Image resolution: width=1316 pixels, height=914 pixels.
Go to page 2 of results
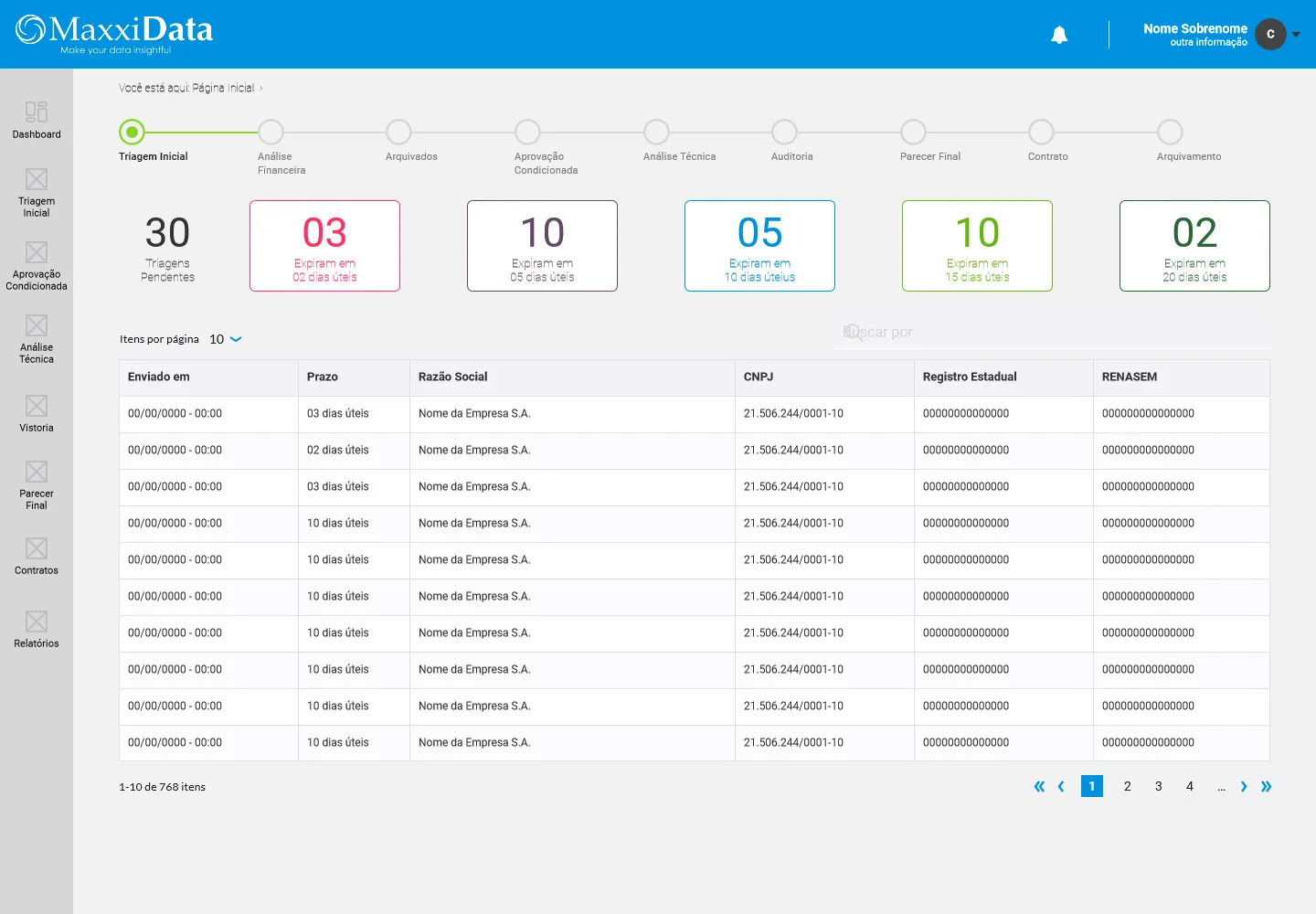[1128, 786]
